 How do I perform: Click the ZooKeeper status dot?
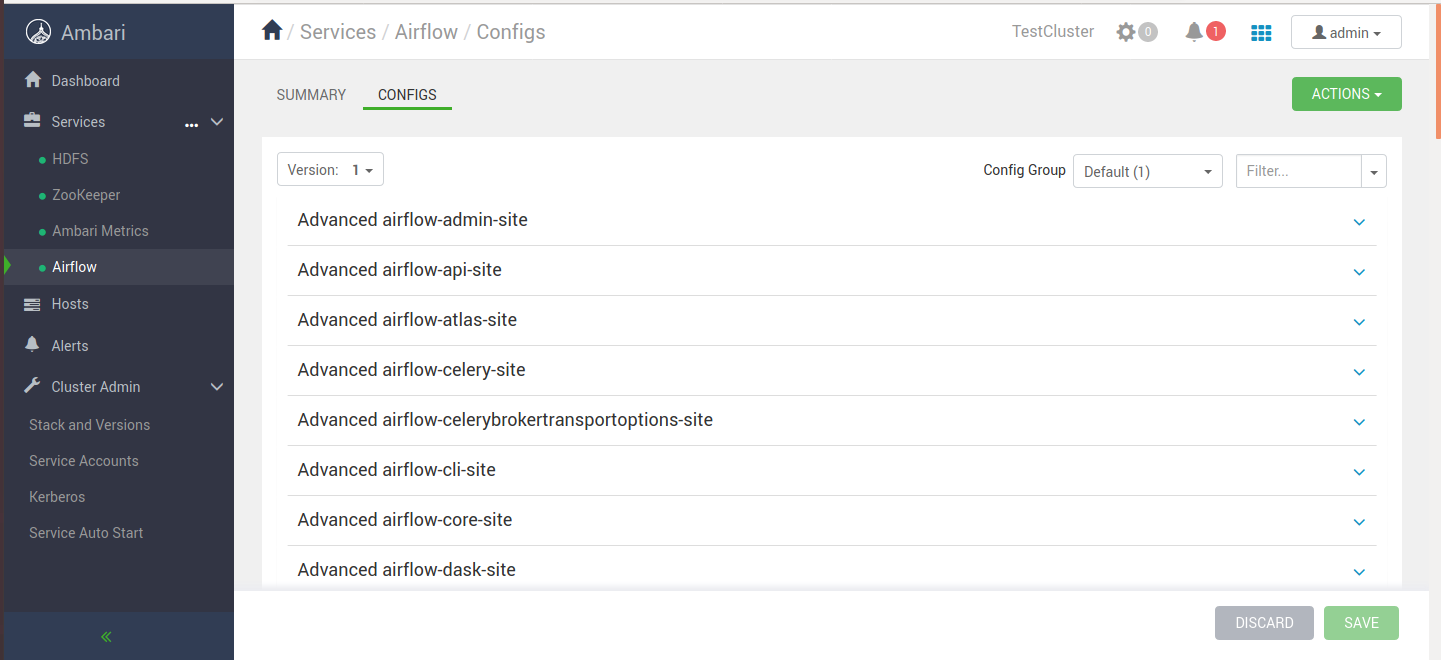pos(42,196)
